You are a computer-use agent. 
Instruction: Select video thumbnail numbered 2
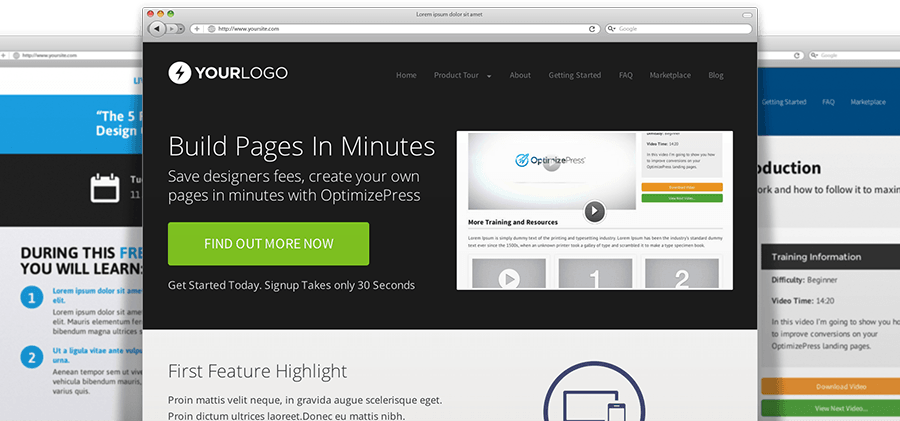tap(682, 274)
